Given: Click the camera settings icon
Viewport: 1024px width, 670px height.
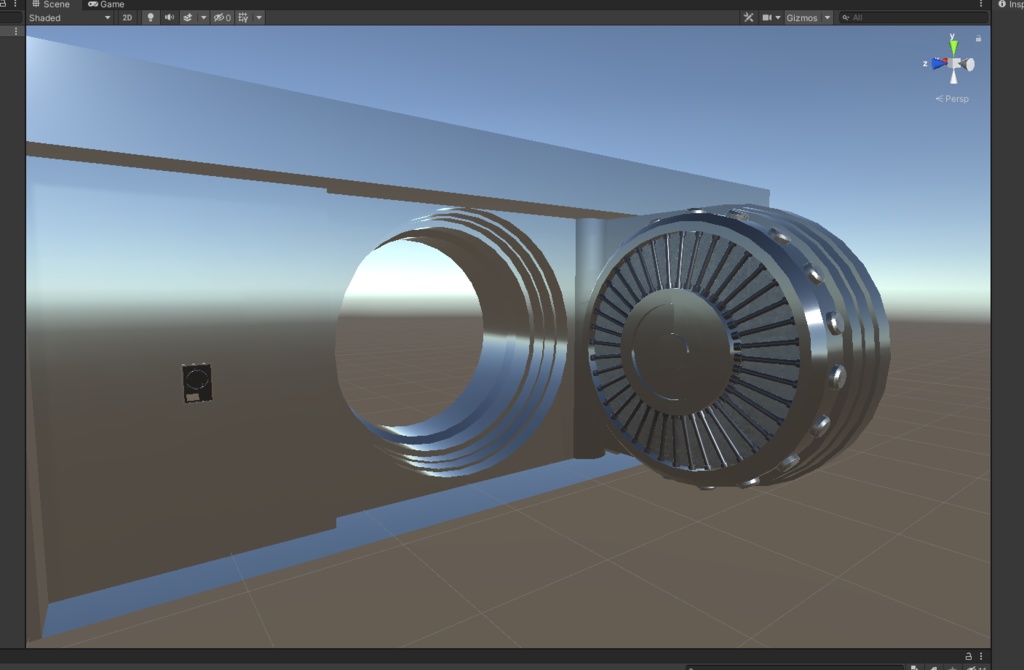Looking at the screenshot, I should pyautogui.click(x=769, y=17).
